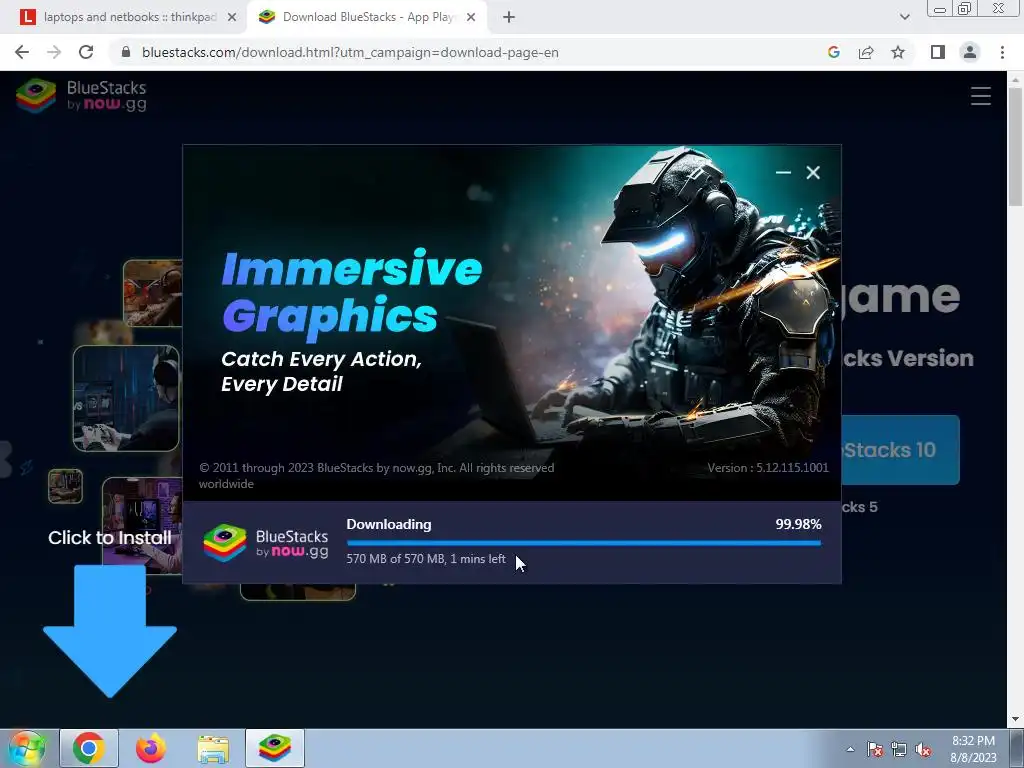The width and height of the screenshot is (1024, 768).
Task: Click the 99.98% progress percentage
Action: (x=798, y=524)
